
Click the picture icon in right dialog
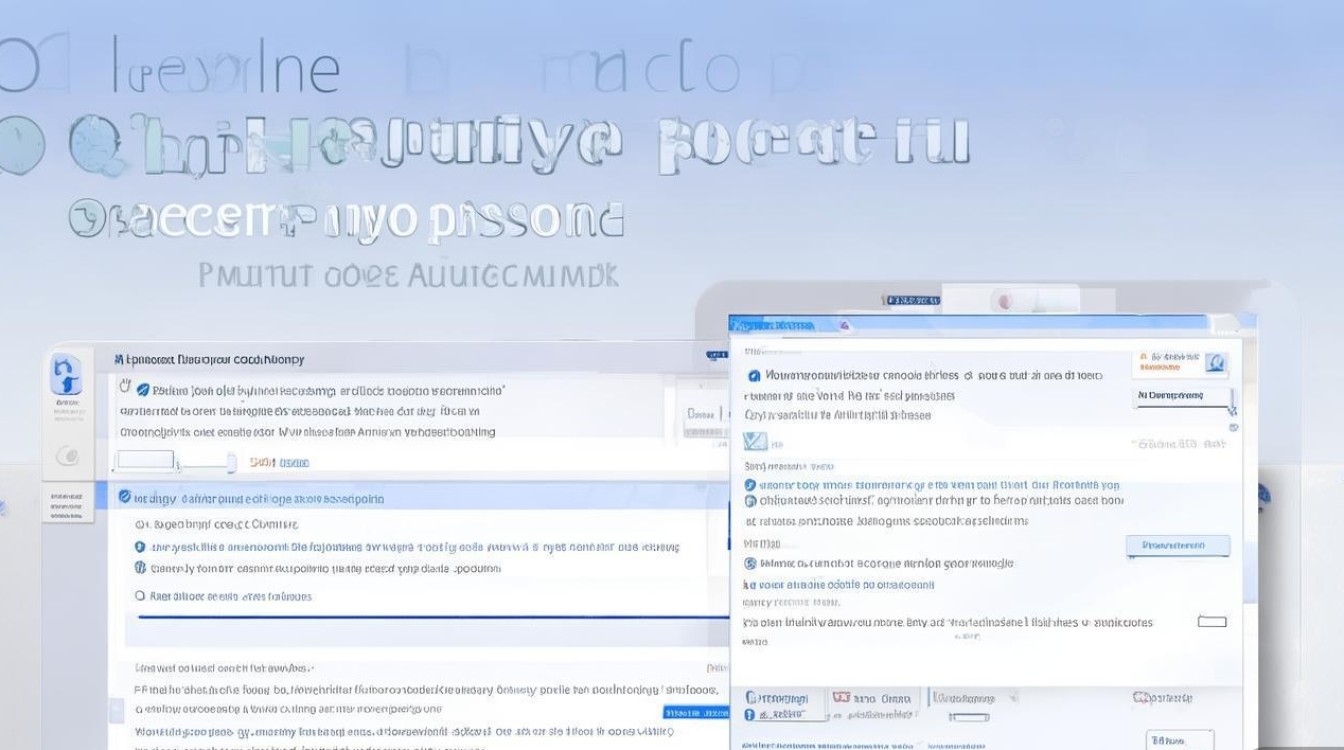pos(755,442)
